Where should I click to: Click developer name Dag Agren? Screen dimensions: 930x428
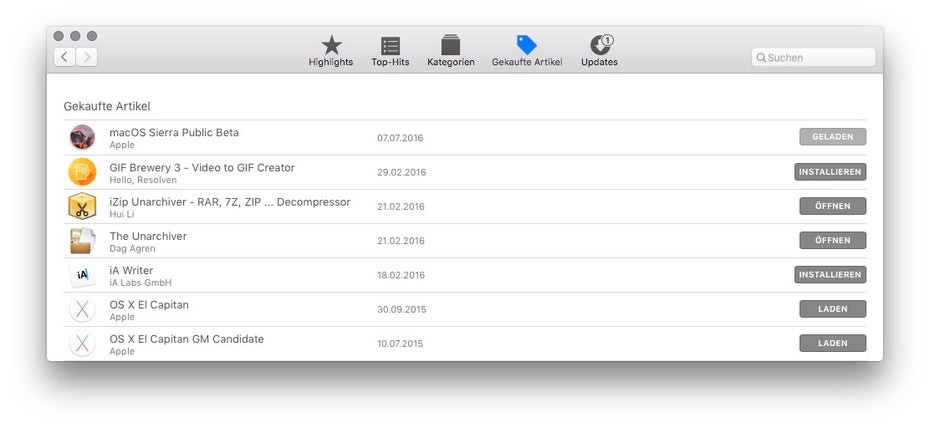click(x=132, y=249)
